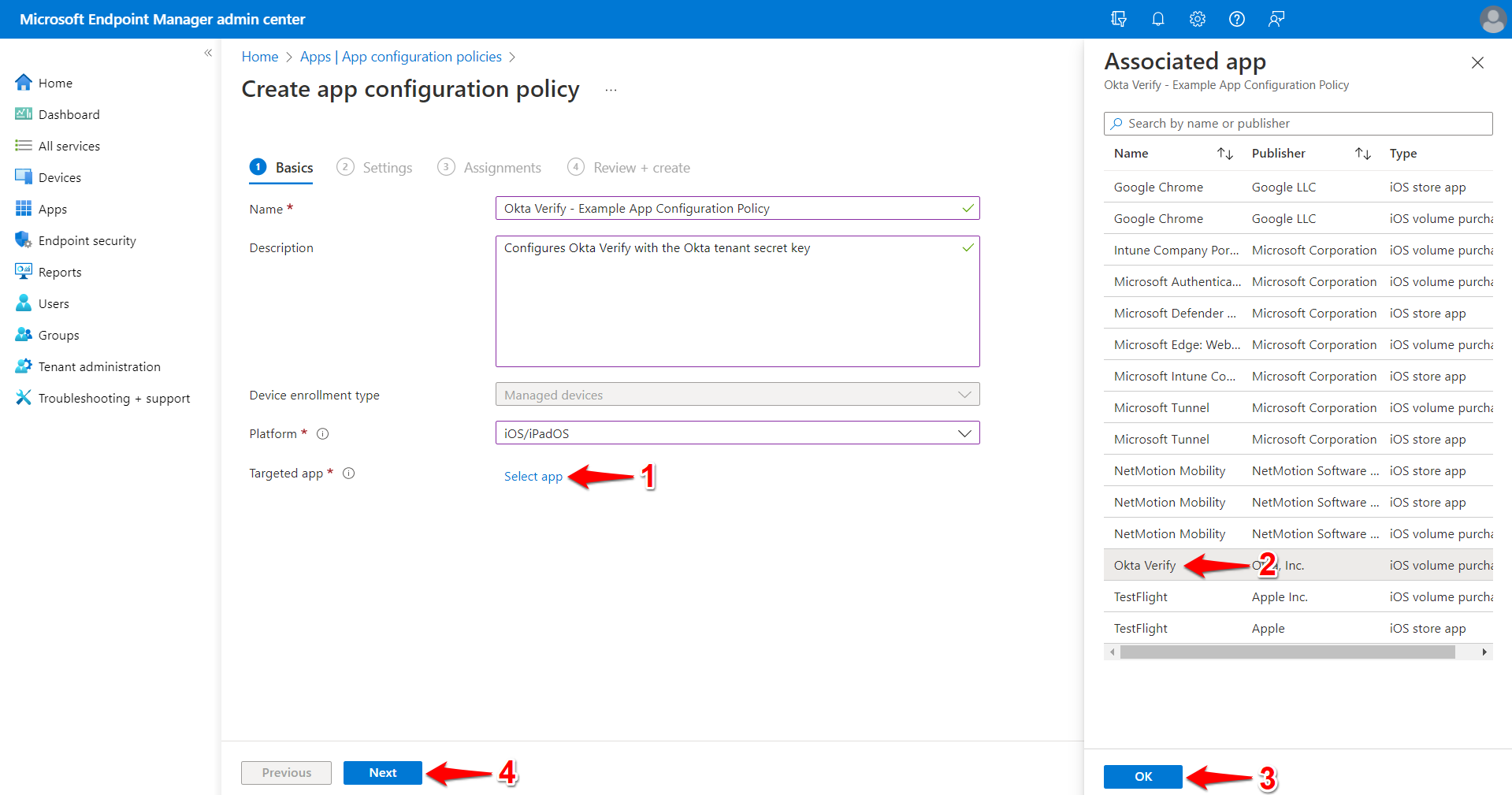Click the Select app link
This screenshot has height=795, width=1512.
(533, 476)
